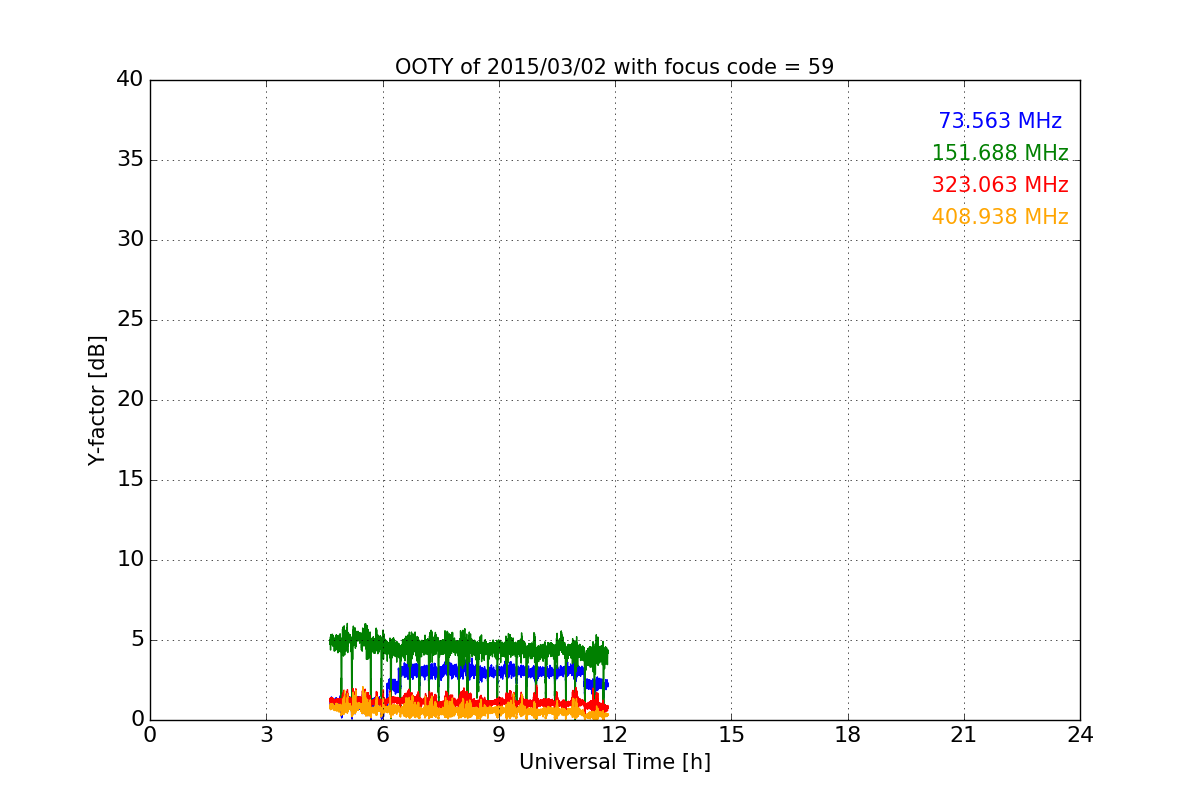Select the red 323.063 MHz legend label

[x=1000, y=185]
